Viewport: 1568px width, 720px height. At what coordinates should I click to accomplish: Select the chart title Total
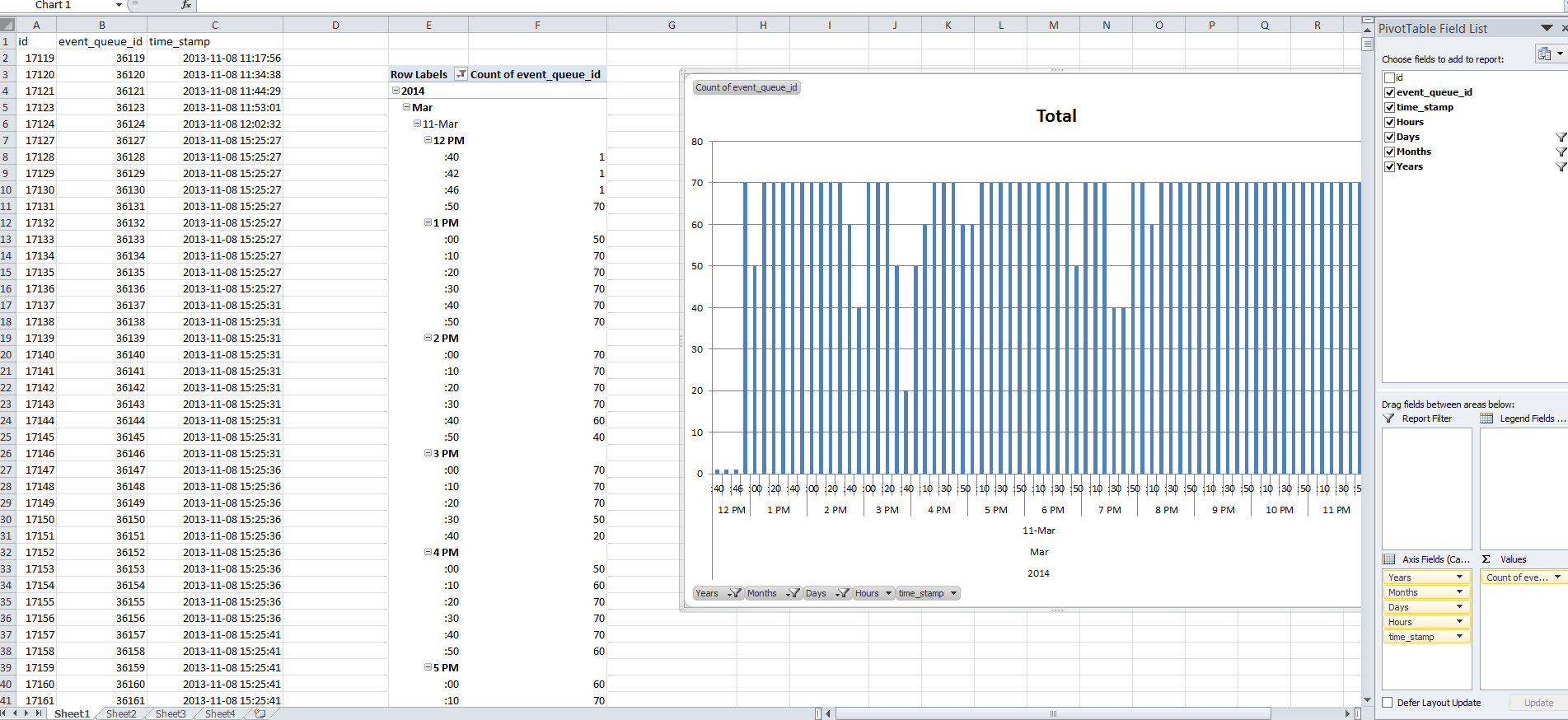coord(1055,116)
